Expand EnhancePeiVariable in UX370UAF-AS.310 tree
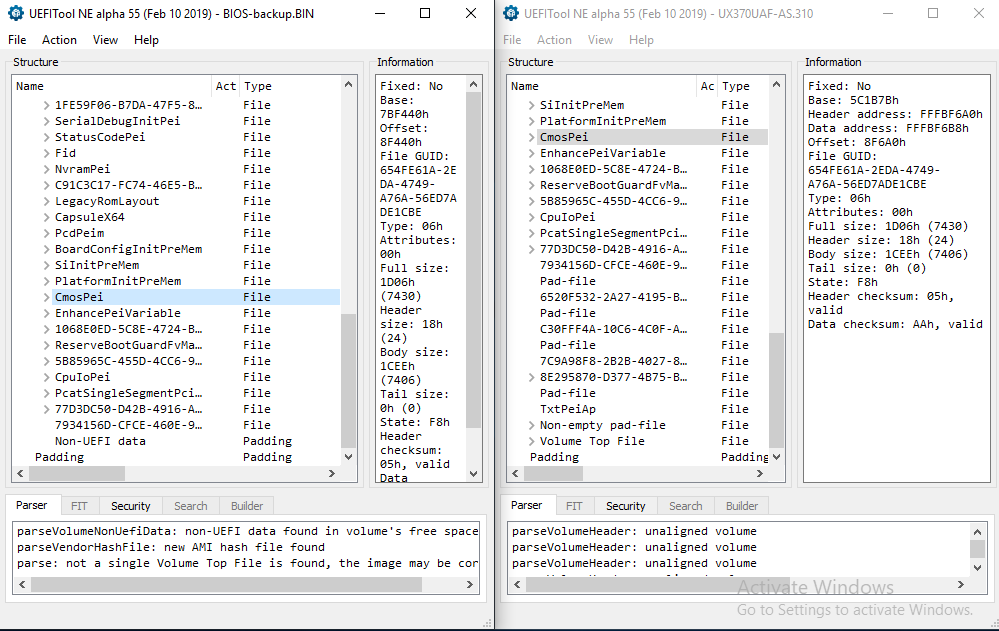This screenshot has width=999, height=631. [531, 153]
